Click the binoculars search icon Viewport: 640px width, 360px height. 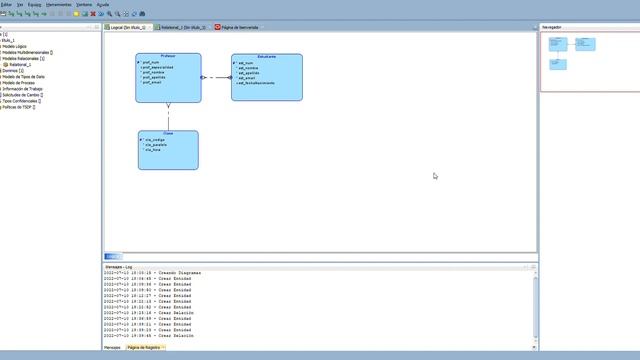[x=142, y=14]
